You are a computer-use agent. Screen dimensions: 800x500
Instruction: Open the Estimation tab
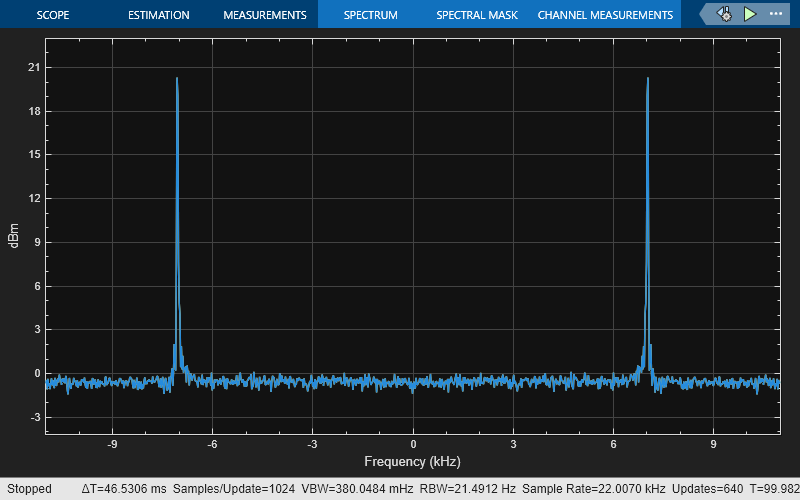159,15
